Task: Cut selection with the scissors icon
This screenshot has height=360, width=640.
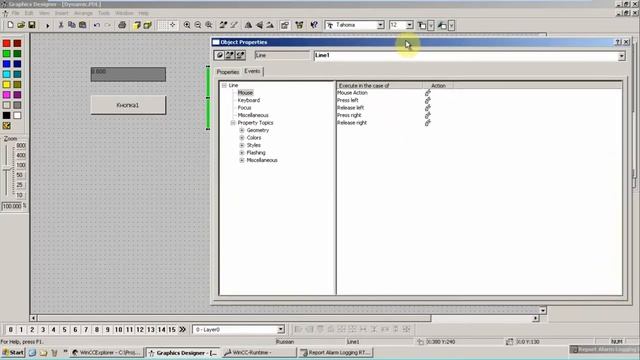Action: pyautogui.click(x=61, y=25)
